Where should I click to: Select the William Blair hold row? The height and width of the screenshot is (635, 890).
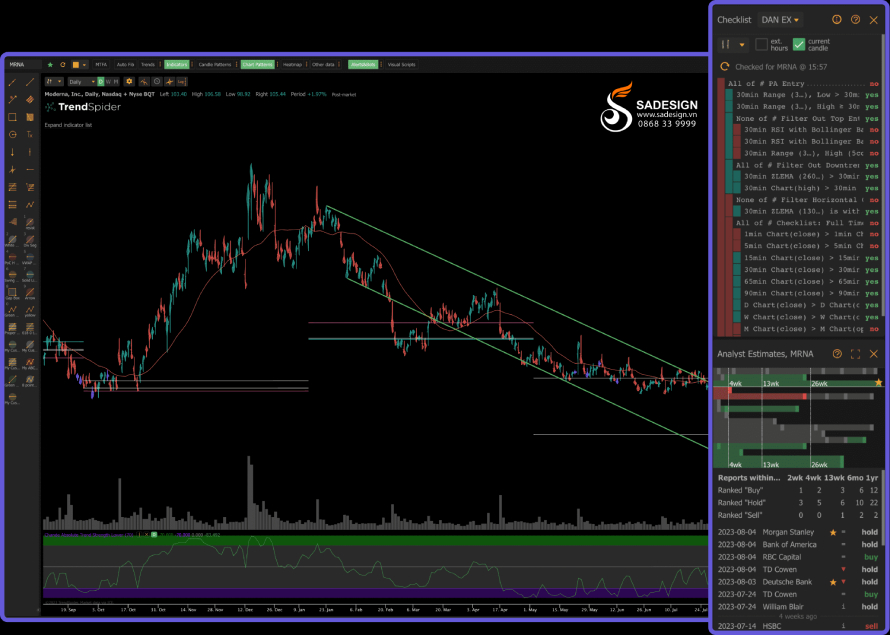tap(798, 607)
